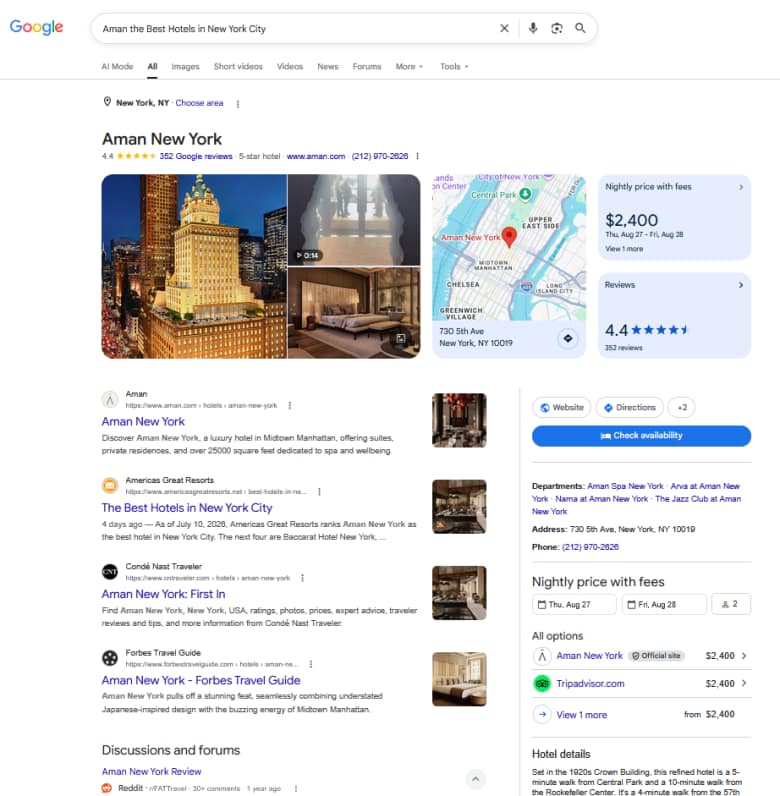Open the Aman Spa New York department link
The height and width of the screenshot is (796, 780).
625,486
